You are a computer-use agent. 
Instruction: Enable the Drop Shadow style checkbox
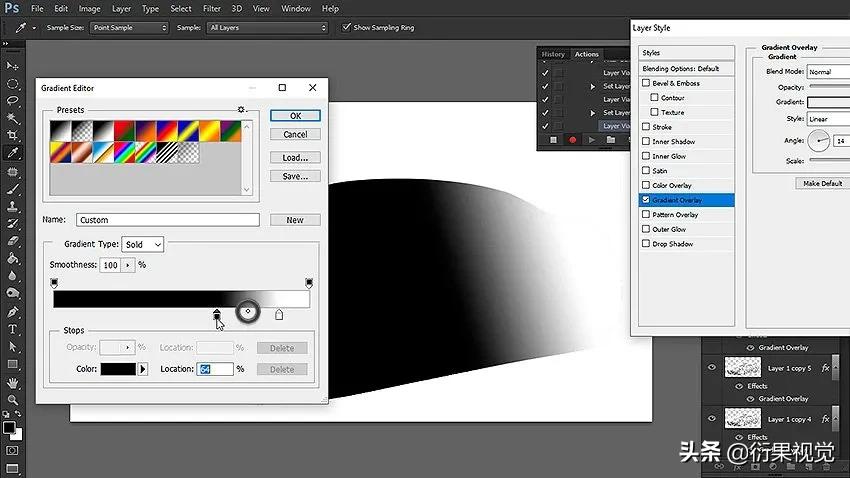(x=646, y=244)
